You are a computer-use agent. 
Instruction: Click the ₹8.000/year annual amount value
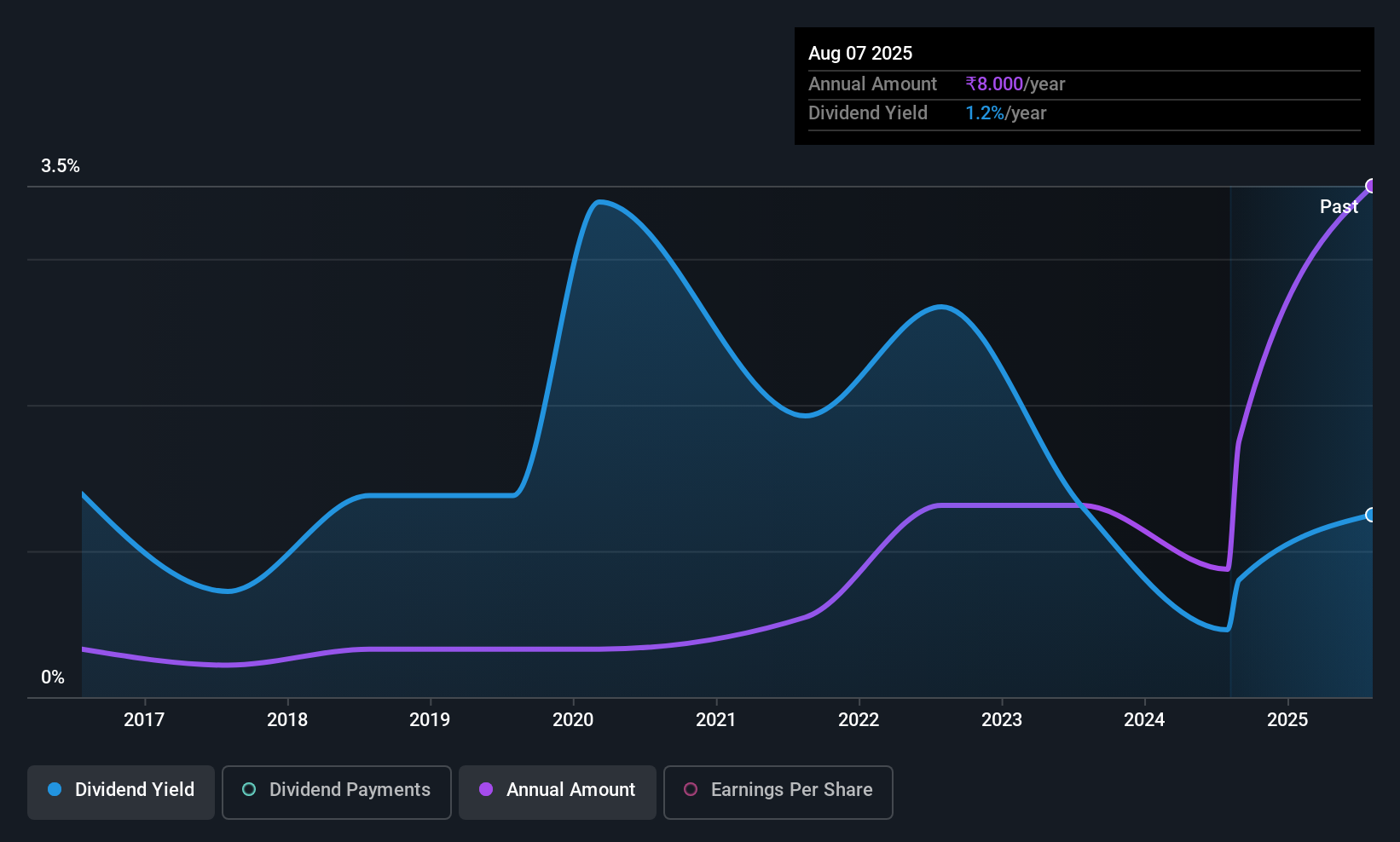click(1015, 84)
